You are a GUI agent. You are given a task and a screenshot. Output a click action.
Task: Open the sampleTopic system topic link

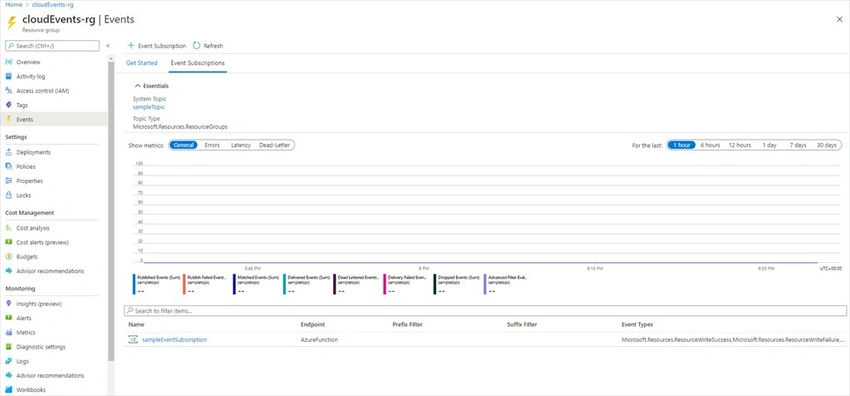coord(149,107)
